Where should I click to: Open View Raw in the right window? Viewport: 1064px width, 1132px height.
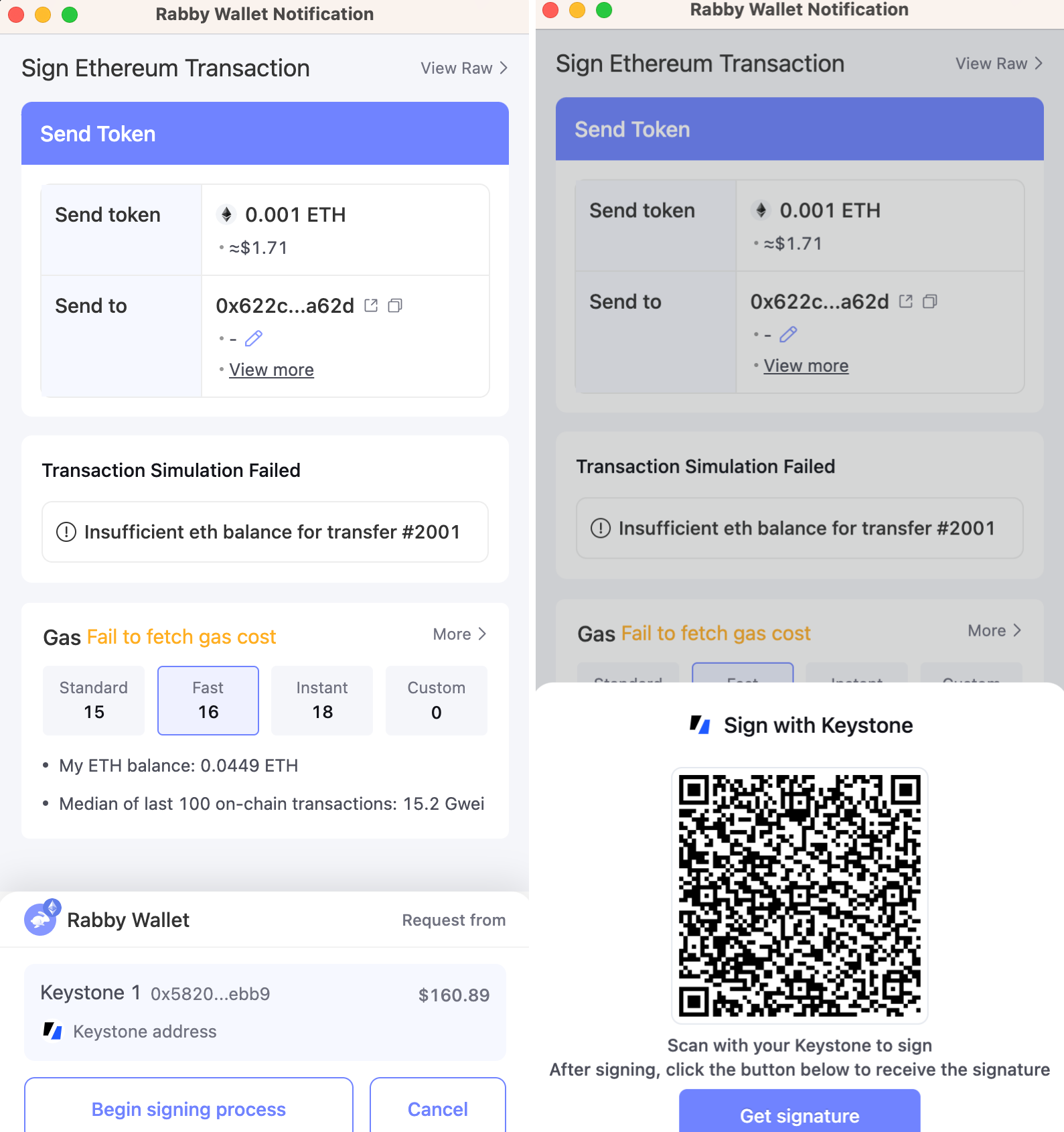[999, 64]
